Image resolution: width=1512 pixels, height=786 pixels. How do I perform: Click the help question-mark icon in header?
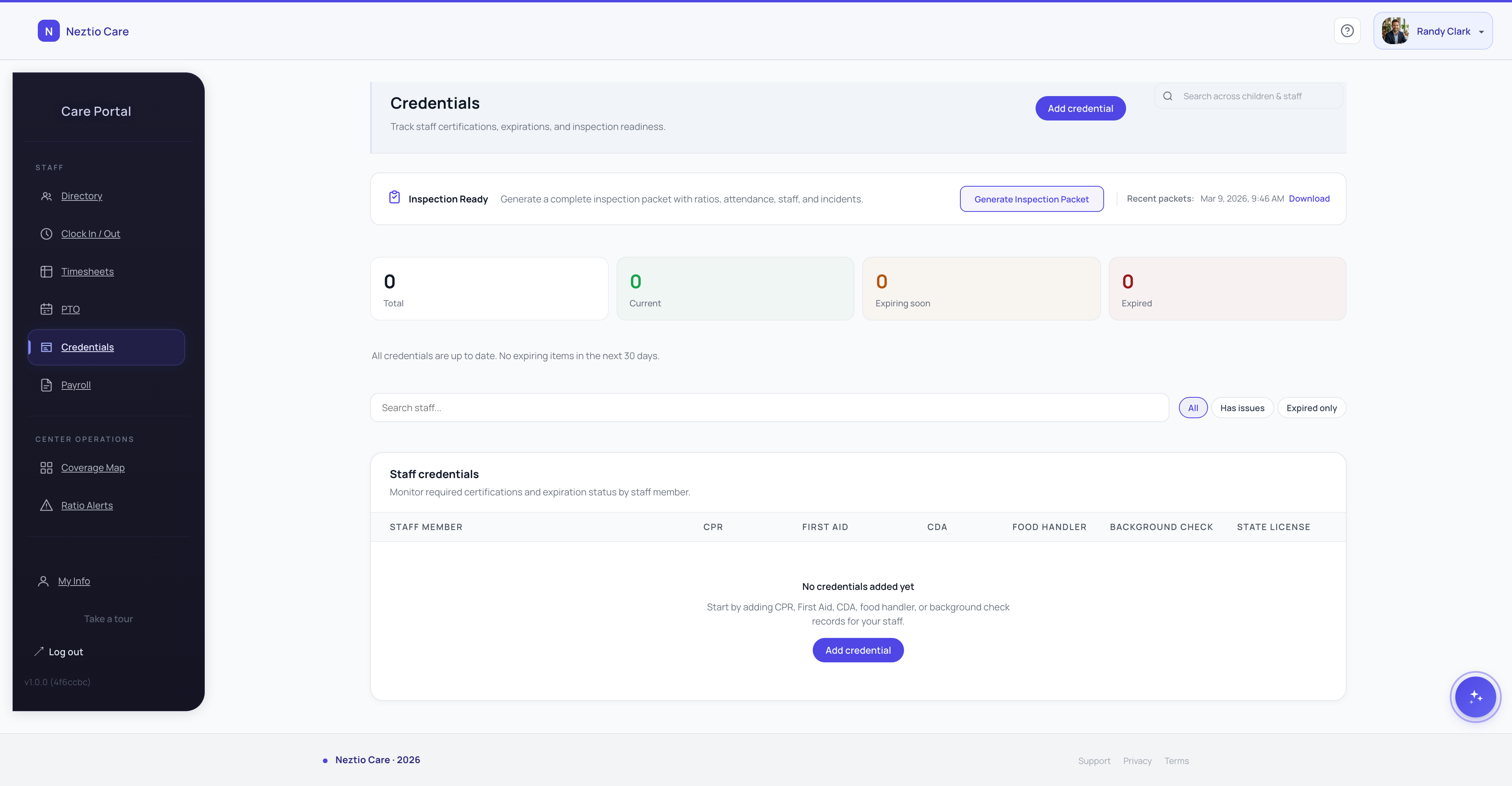1347,31
